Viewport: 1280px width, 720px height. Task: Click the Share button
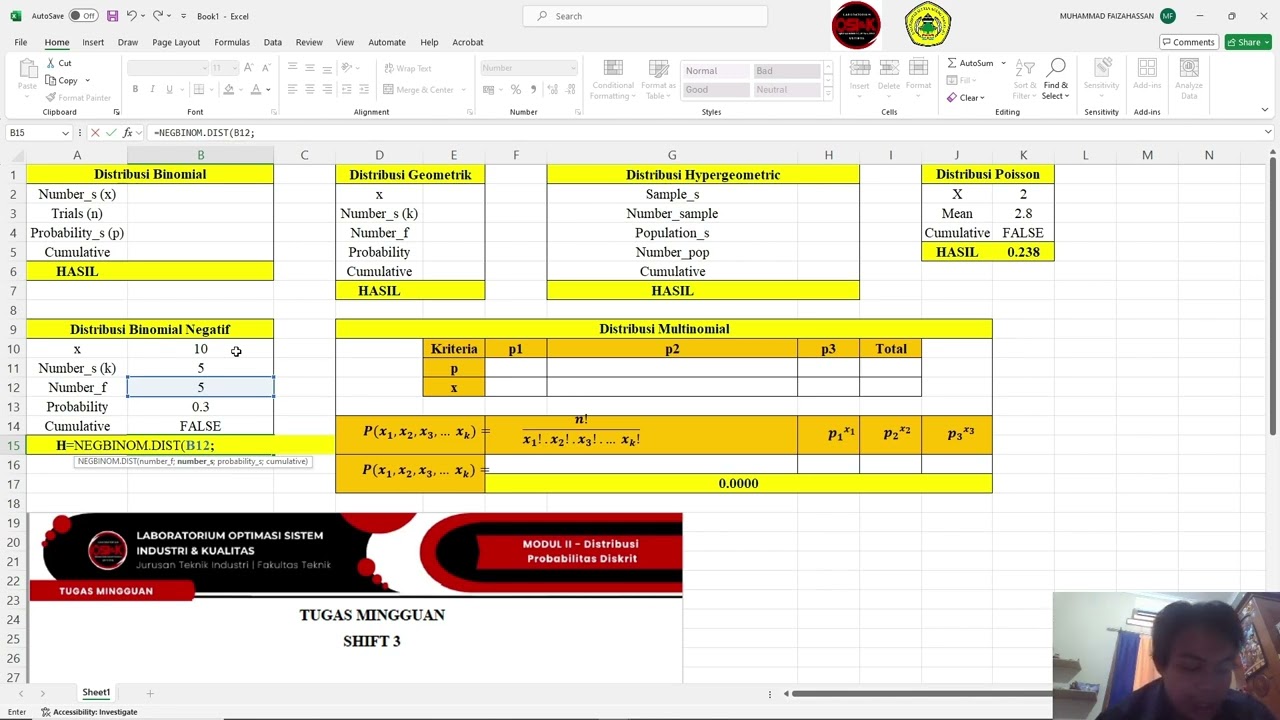click(x=1246, y=42)
